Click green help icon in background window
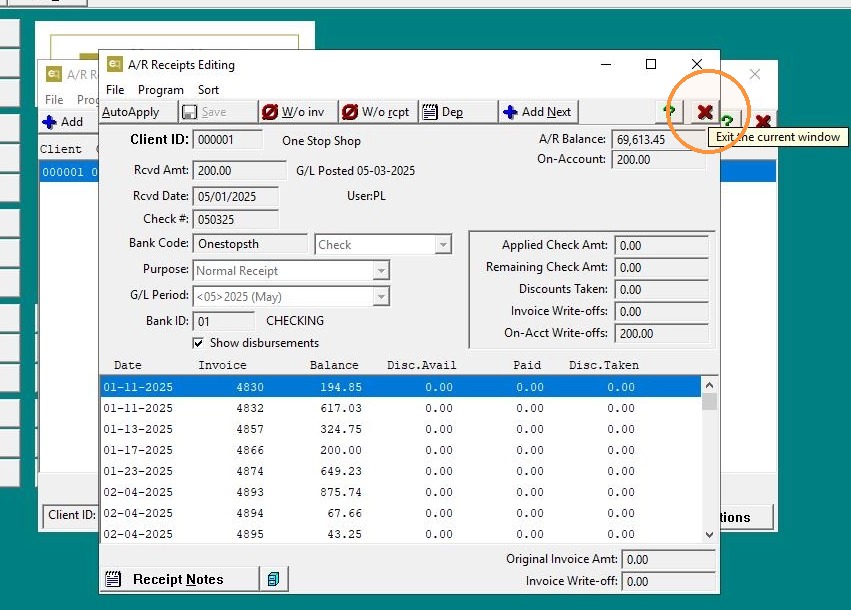Viewport: 851px width, 610px height. click(x=728, y=120)
